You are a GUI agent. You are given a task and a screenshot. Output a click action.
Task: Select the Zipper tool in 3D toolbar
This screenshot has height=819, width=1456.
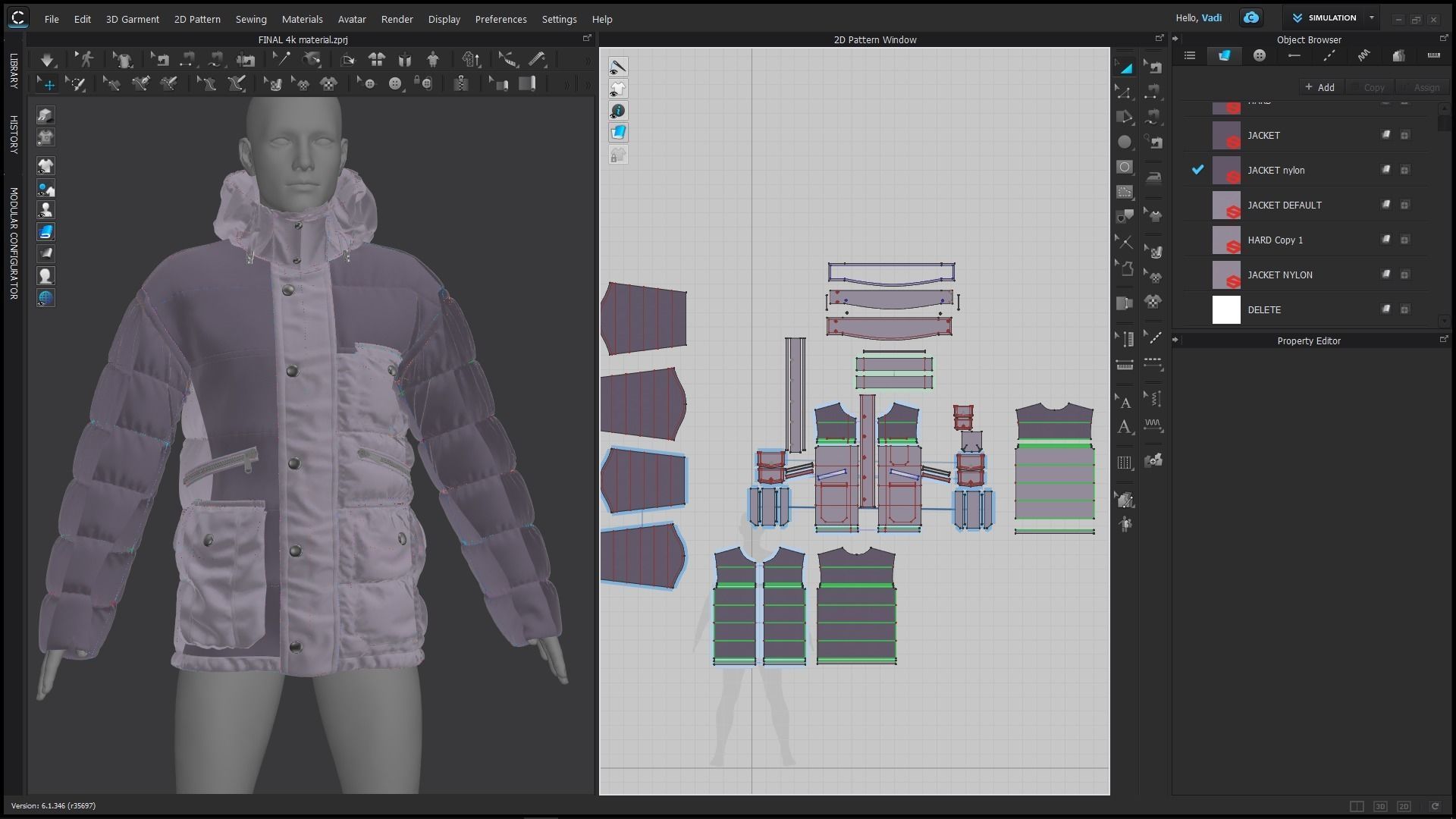pos(461,83)
